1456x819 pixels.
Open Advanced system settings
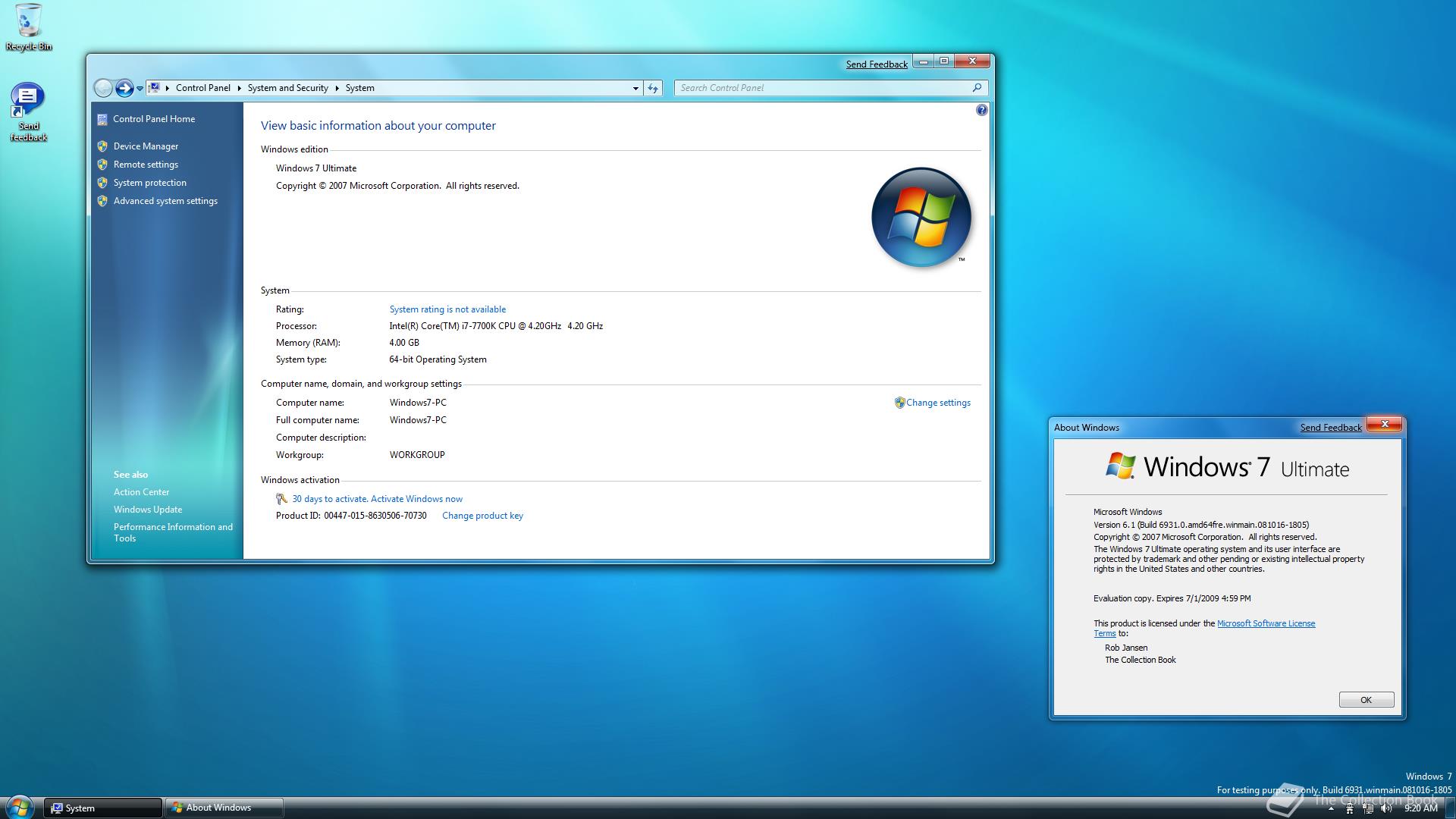165,201
